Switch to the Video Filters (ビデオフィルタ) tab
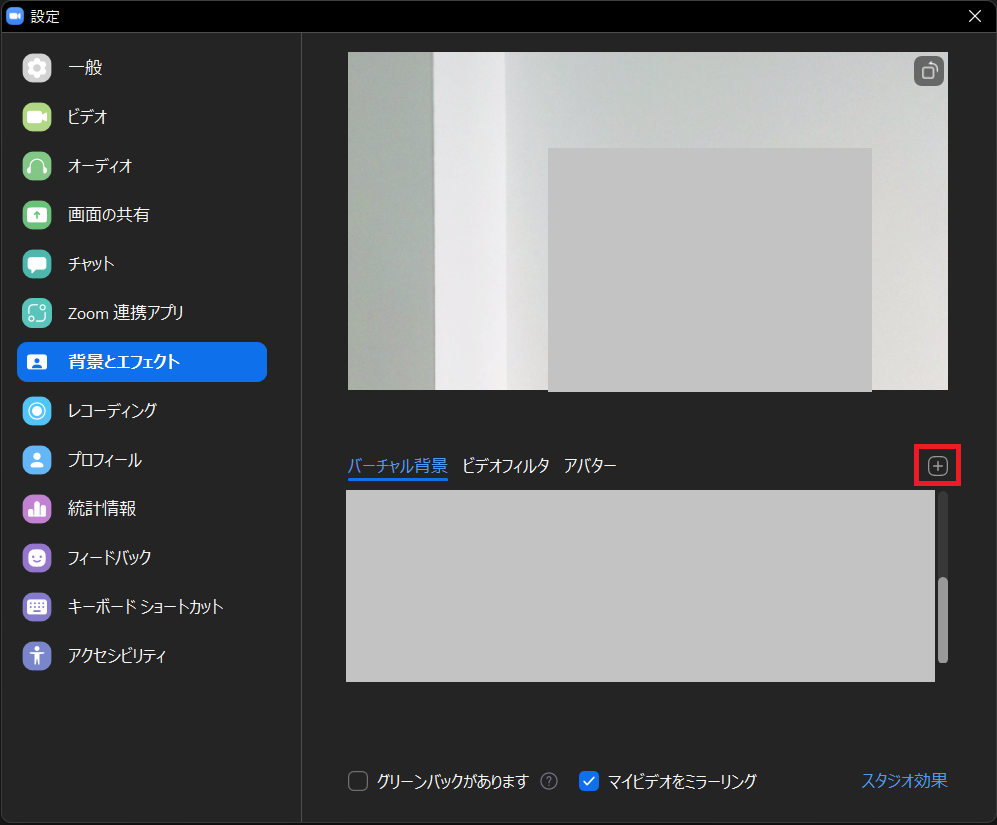 (x=505, y=466)
